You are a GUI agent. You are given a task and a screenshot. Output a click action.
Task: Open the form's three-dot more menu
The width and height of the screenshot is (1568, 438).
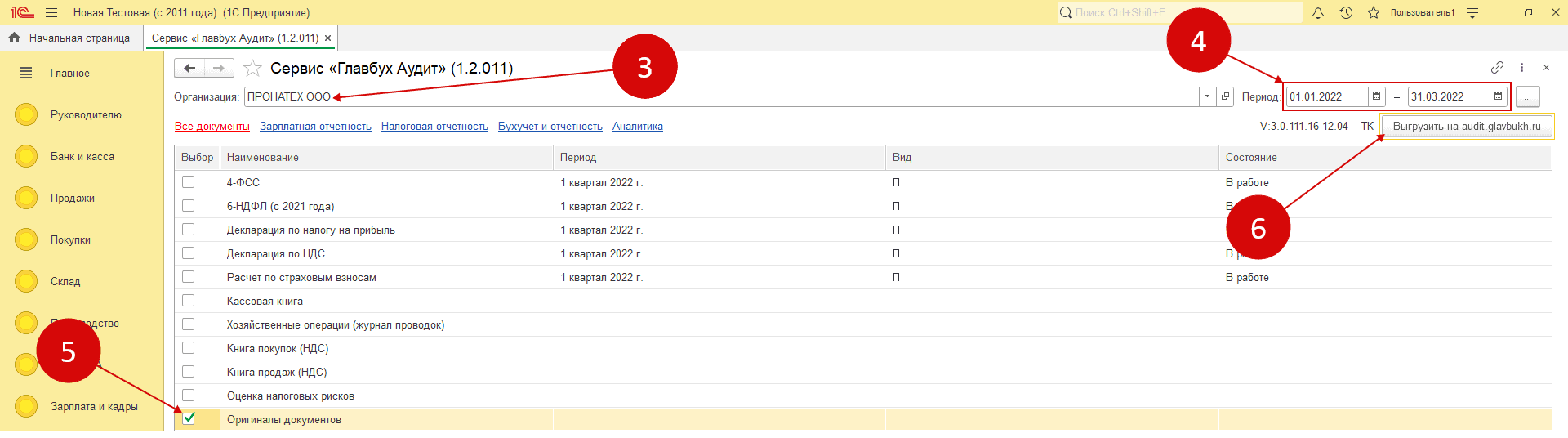1521,68
